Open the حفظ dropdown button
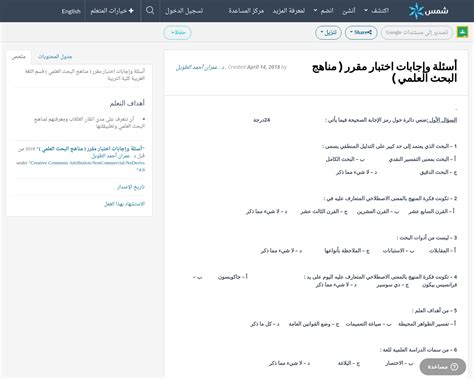The width and height of the screenshot is (474, 379). [x=178, y=33]
